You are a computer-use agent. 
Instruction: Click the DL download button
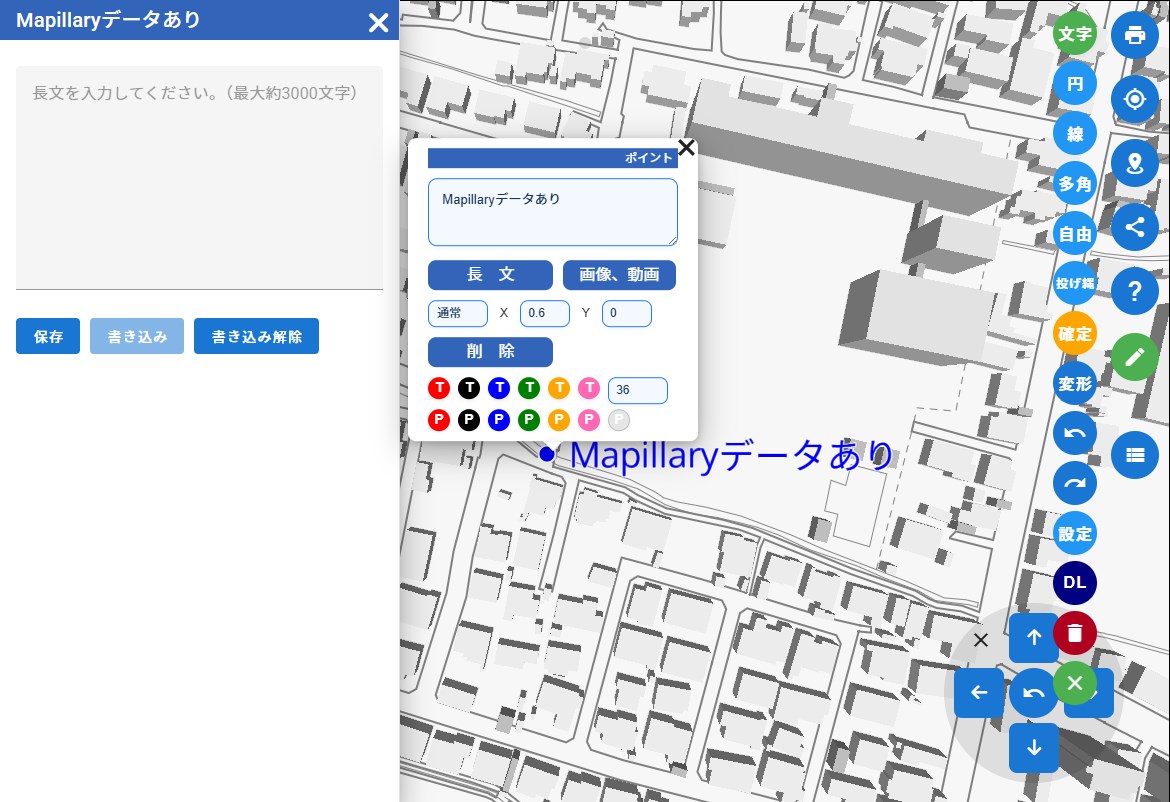tap(1075, 583)
